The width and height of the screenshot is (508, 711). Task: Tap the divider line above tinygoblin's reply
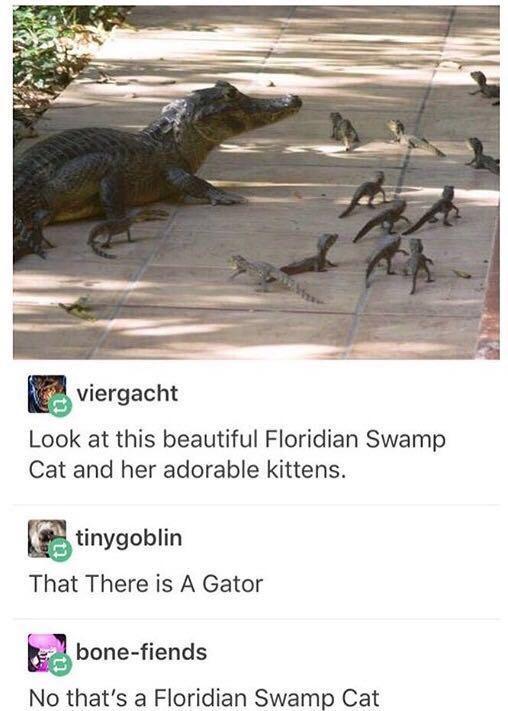click(x=256, y=504)
